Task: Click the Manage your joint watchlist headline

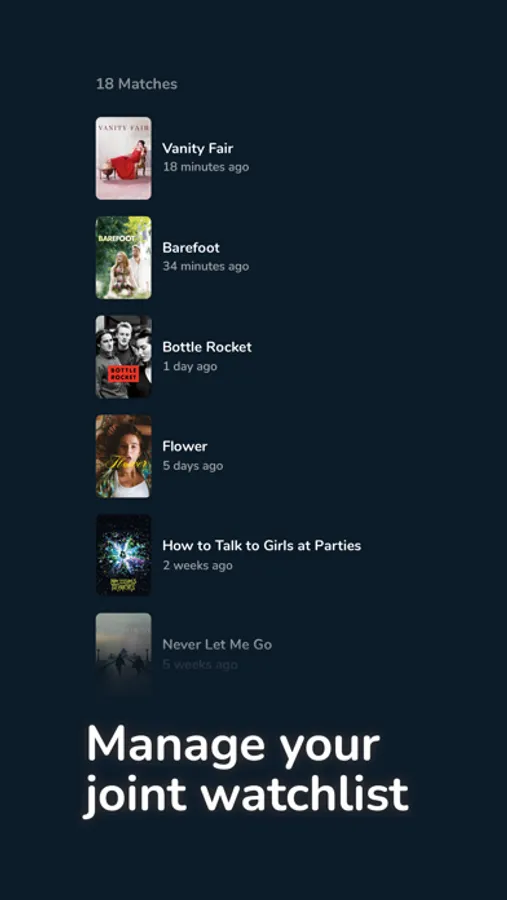Action: [x=246, y=770]
